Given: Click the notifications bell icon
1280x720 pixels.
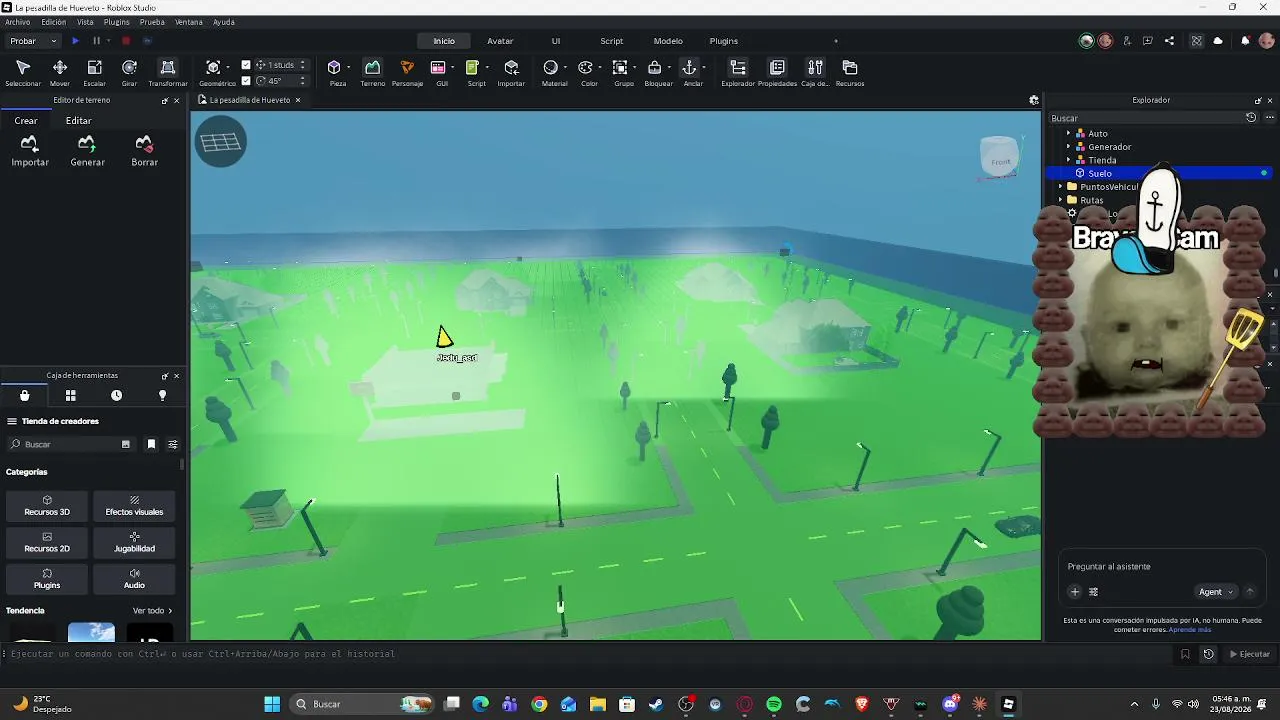Looking at the screenshot, I should point(1245,41).
